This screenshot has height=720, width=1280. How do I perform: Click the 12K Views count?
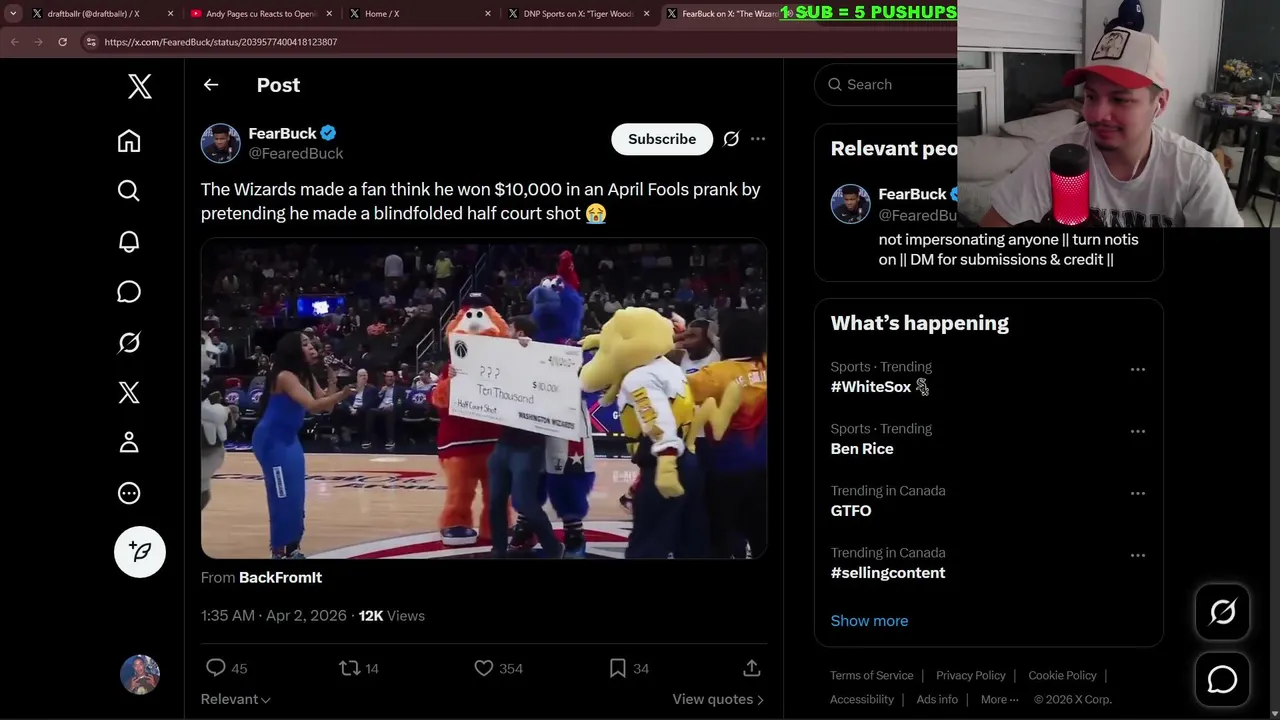coord(392,616)
